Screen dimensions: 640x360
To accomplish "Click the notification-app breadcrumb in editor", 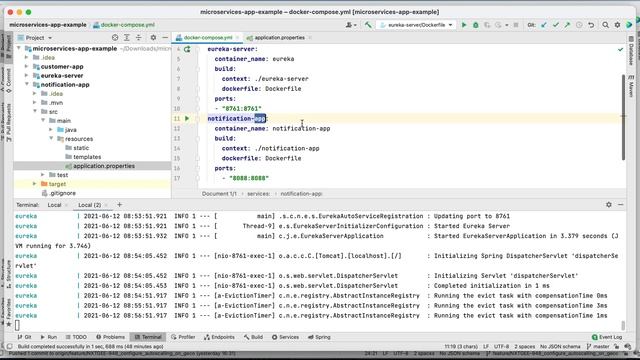I will 301,193.
